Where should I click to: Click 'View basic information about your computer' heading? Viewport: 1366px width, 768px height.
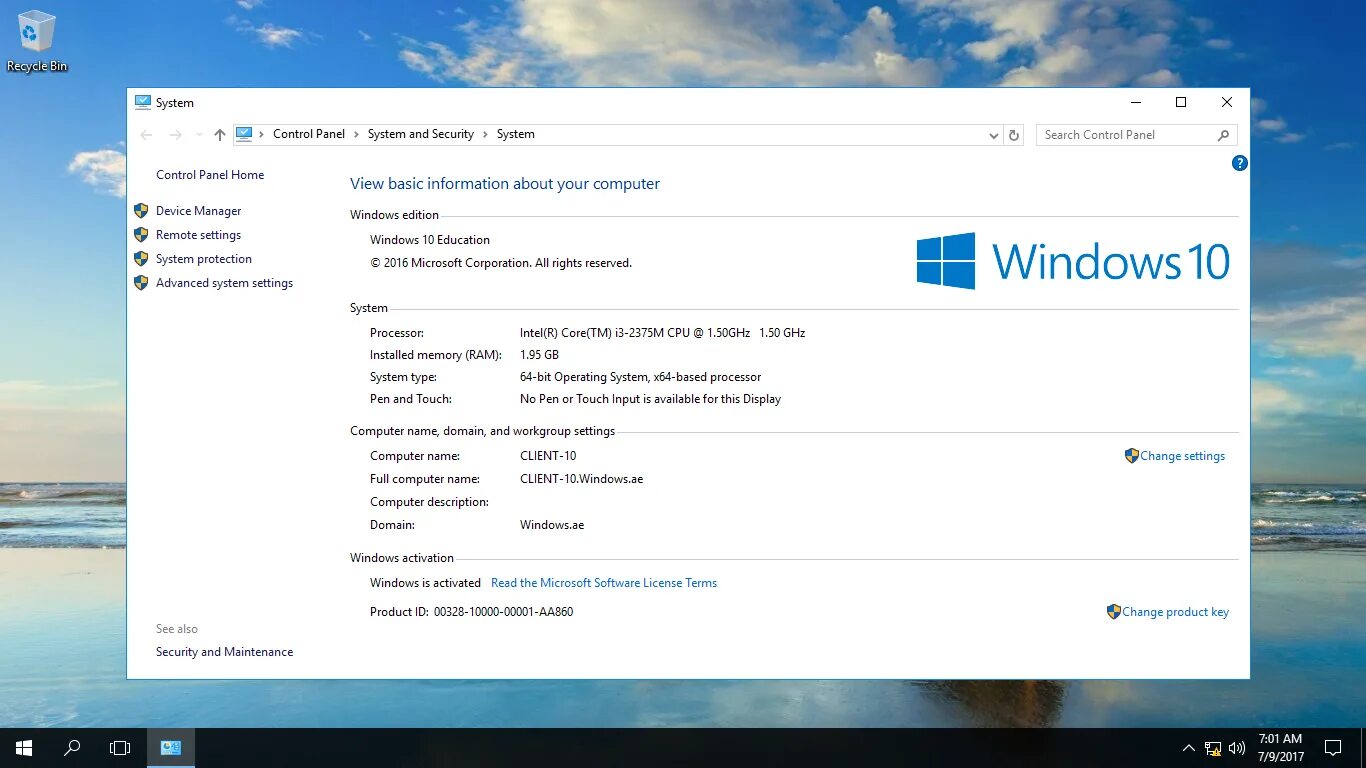[505, 184]
